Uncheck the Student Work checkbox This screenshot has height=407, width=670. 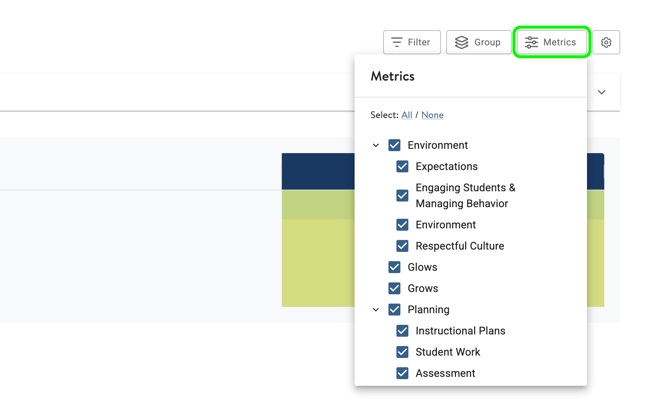coord(403,352)
